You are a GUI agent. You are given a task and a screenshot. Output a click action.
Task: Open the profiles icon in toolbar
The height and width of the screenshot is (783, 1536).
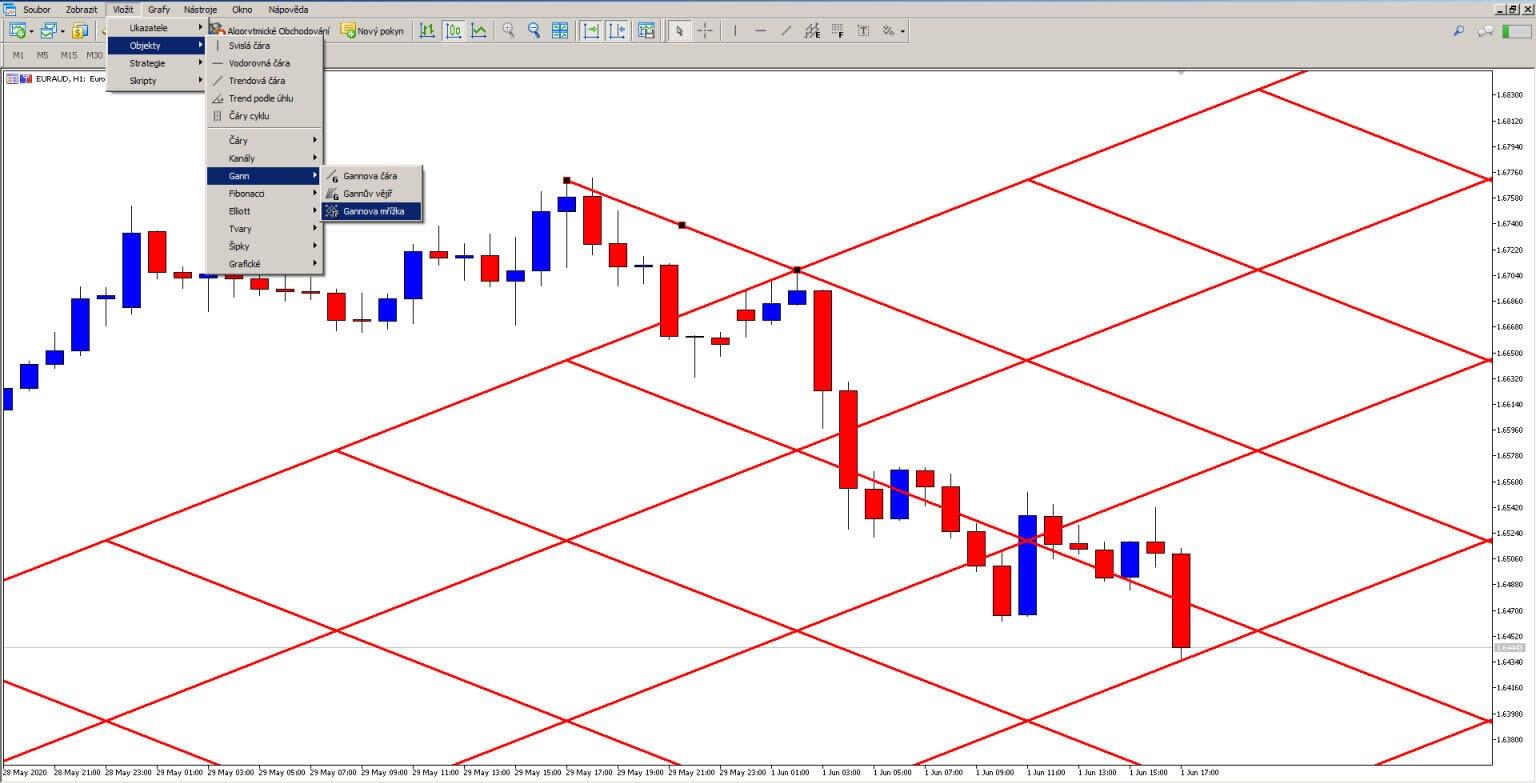tap(48, 31)
